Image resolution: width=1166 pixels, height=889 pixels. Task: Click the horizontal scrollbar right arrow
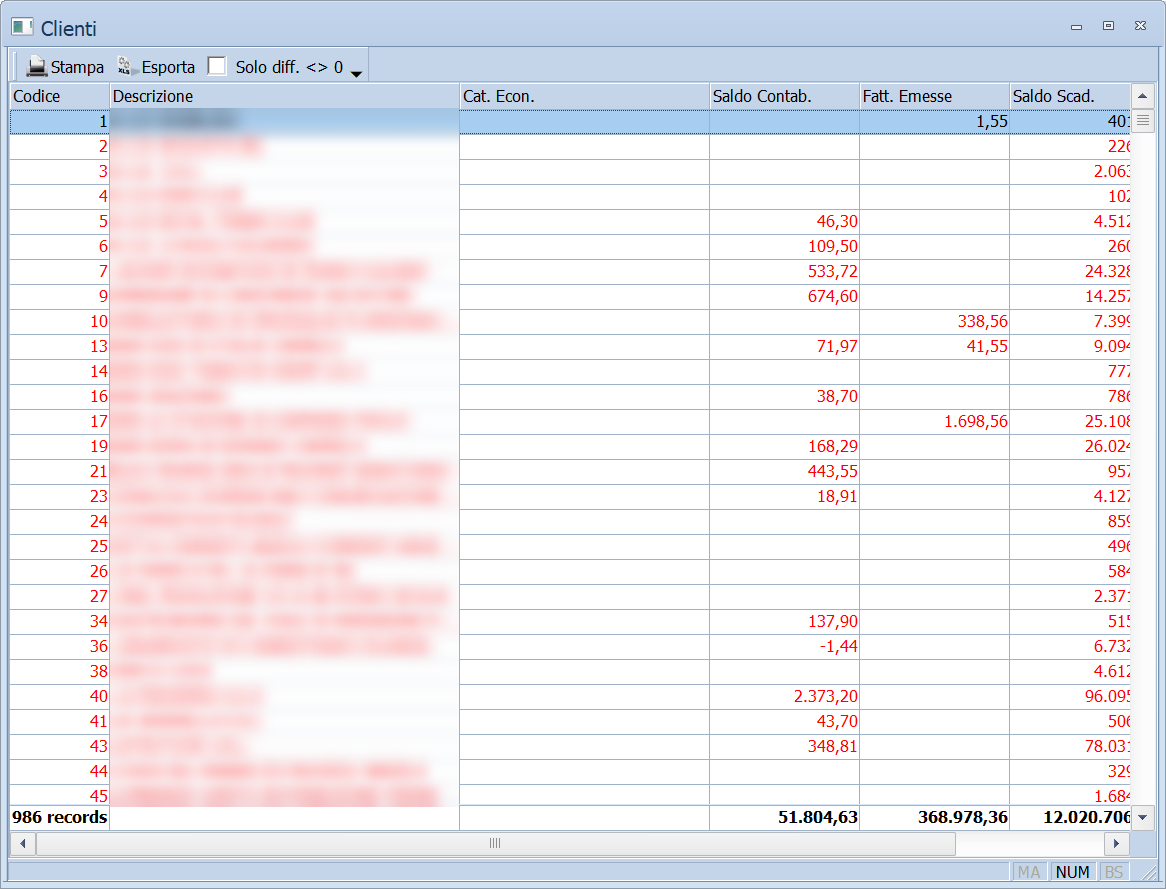click(1116, 843)
